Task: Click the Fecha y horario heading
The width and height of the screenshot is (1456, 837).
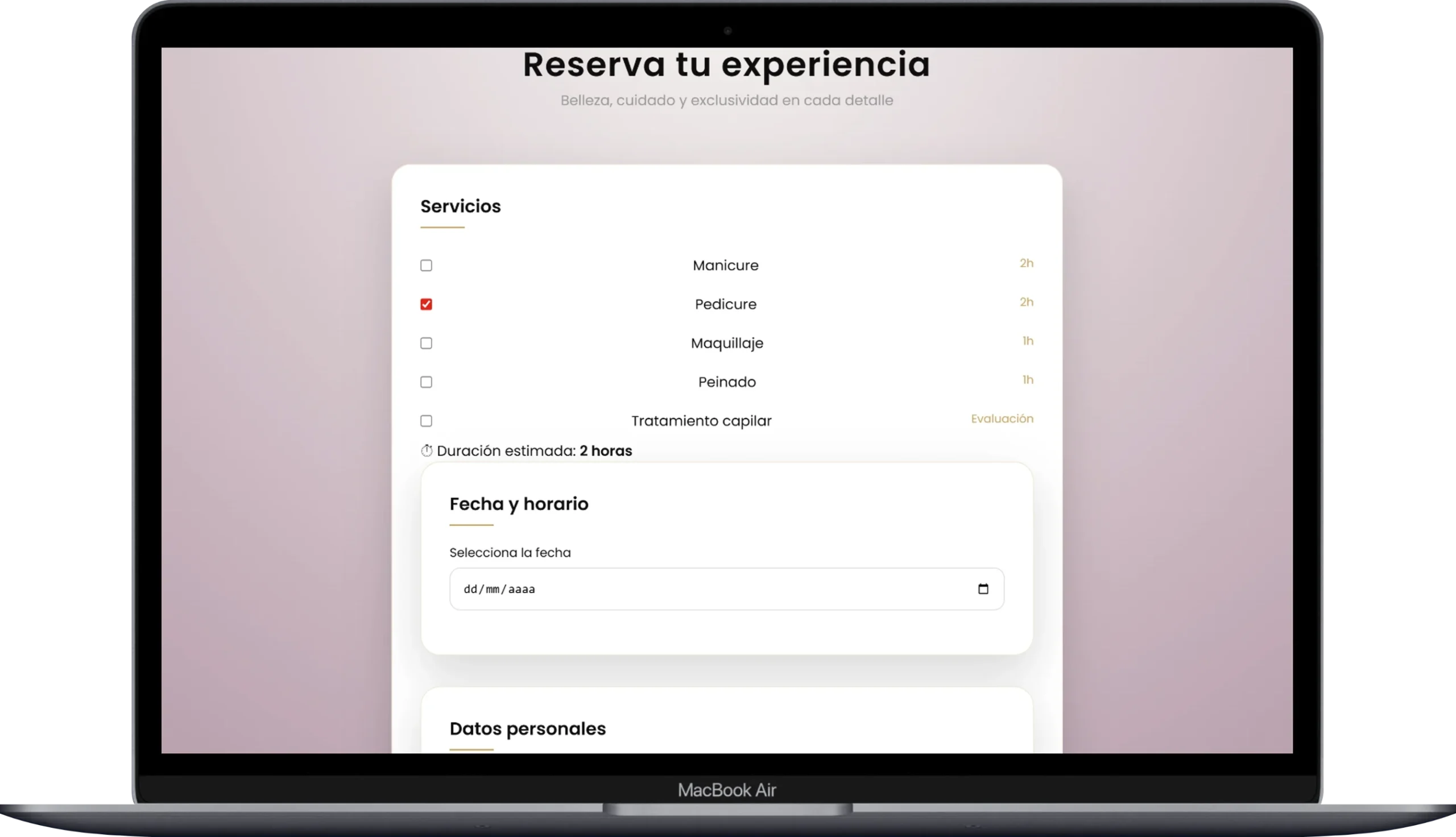Action: (x=519, y=504)
